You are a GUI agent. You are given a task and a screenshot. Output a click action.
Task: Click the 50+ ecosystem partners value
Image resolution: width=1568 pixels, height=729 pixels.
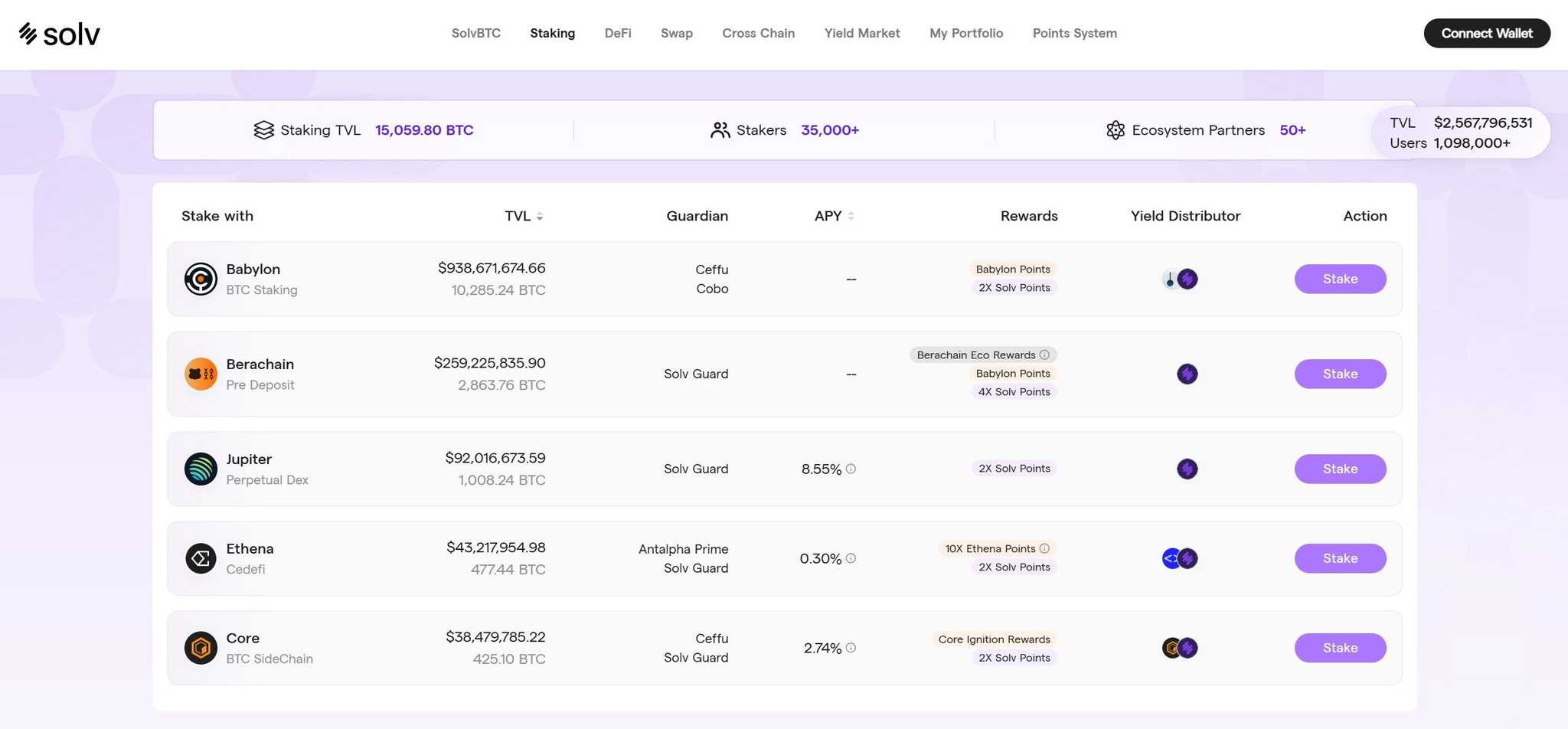[x=1292, y=130]
